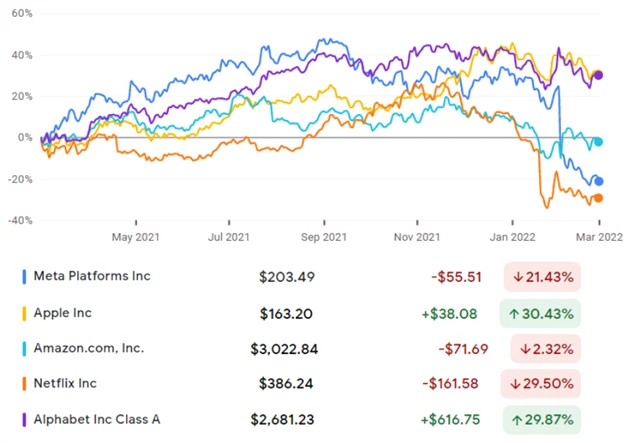The image size is (640, 443).
Task: Select Amazon.com, Inc. stock name
Action: tap(87, 349)
